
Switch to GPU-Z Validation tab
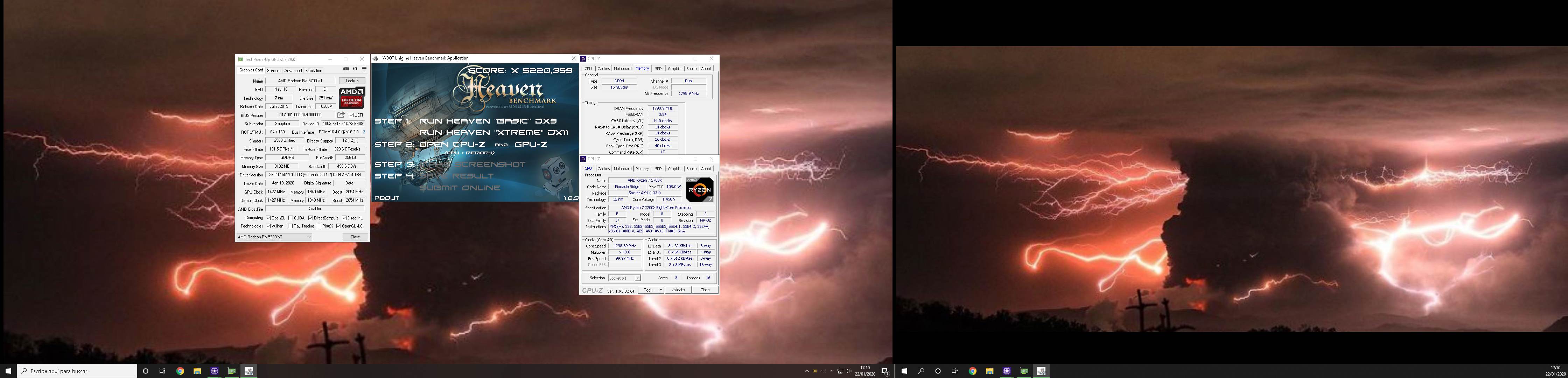point(314,71)
